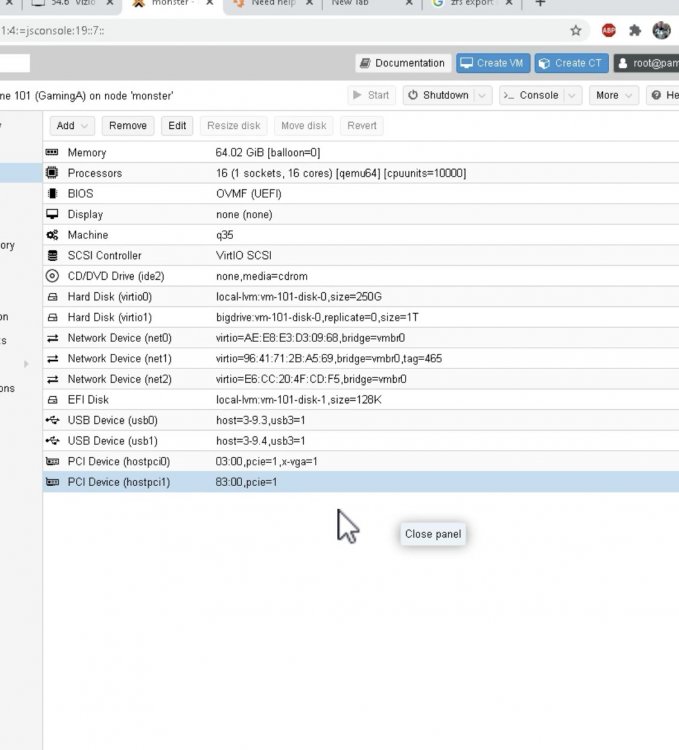Expand the More actions dropdown
679x750 pixels.
point(613,95)
